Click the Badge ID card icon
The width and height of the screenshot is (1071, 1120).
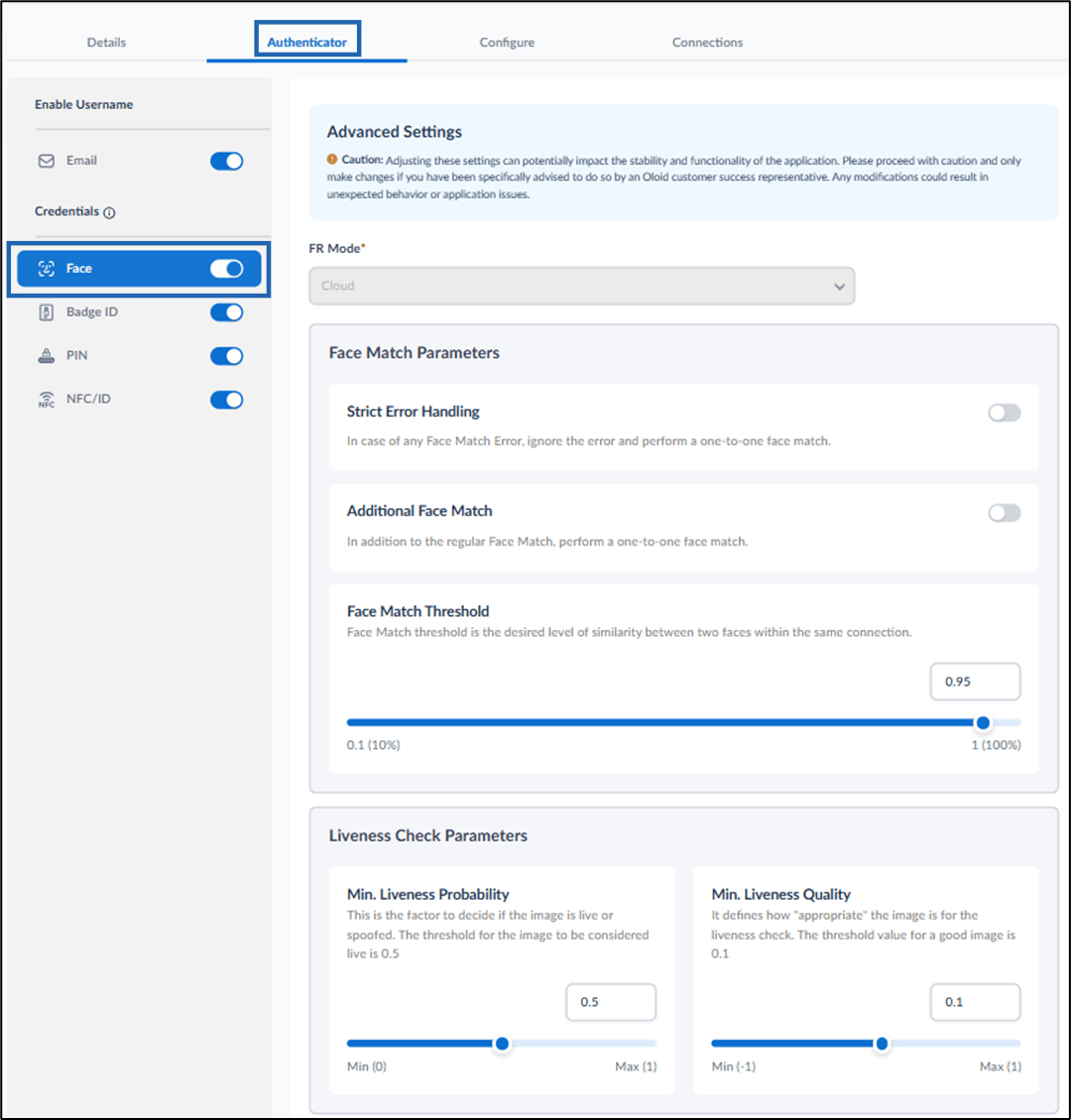point(47,312)
